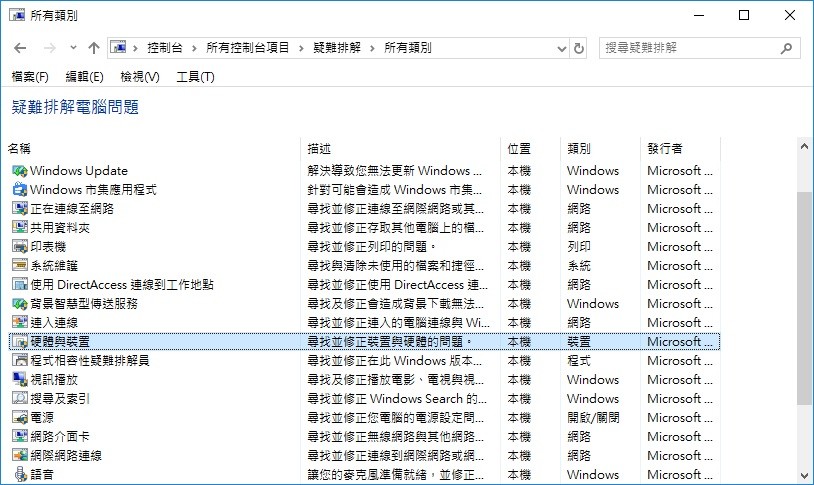Expand the address bar history dropdown
The height and width of the screenshot is (485, 814).
point(561,49)
